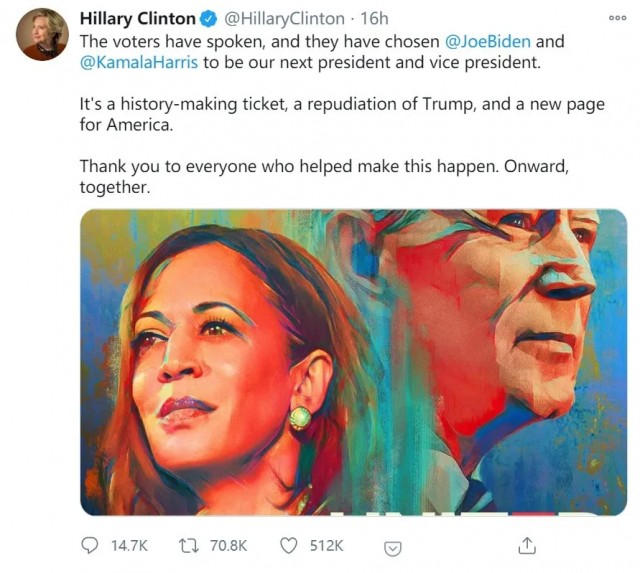Image resolution: width=640 pixels, height=573 pixels.
Task: Click the 70.8K retweet count
Action: coord(229,546)
